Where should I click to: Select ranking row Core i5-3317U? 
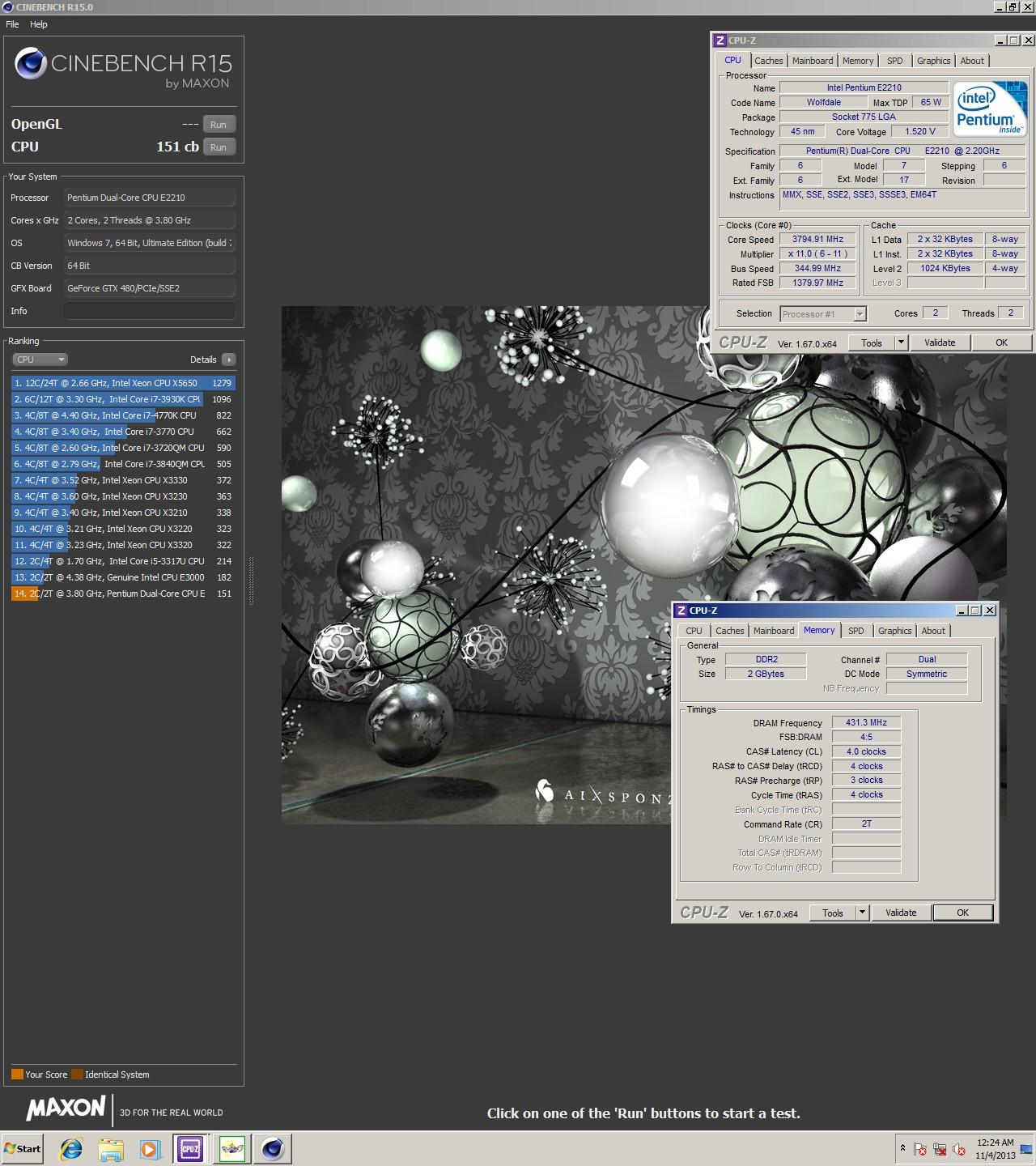coord(123,561)
